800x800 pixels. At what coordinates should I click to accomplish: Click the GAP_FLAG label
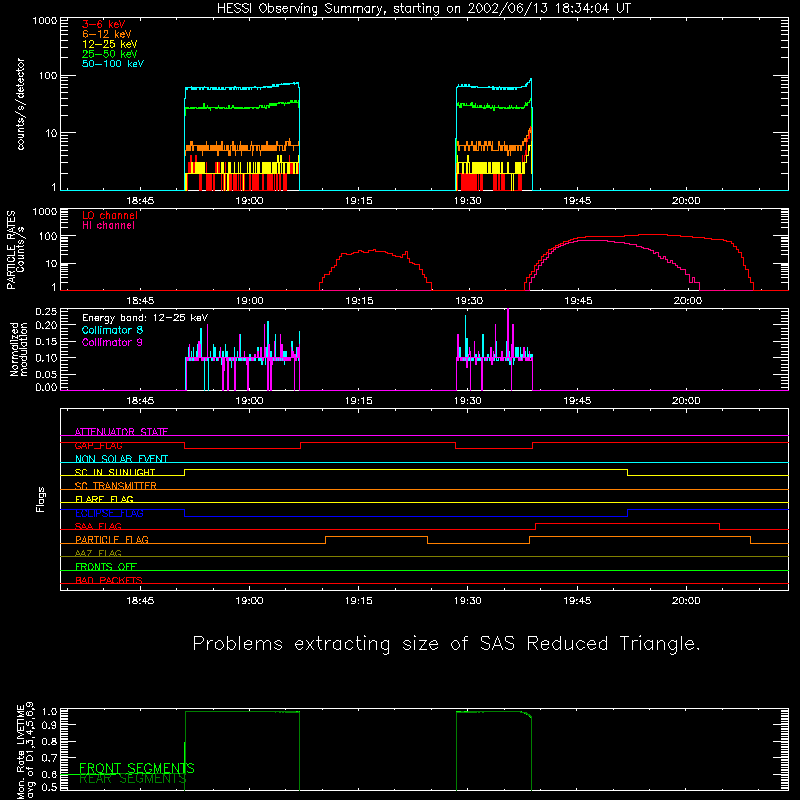(98, 445)
